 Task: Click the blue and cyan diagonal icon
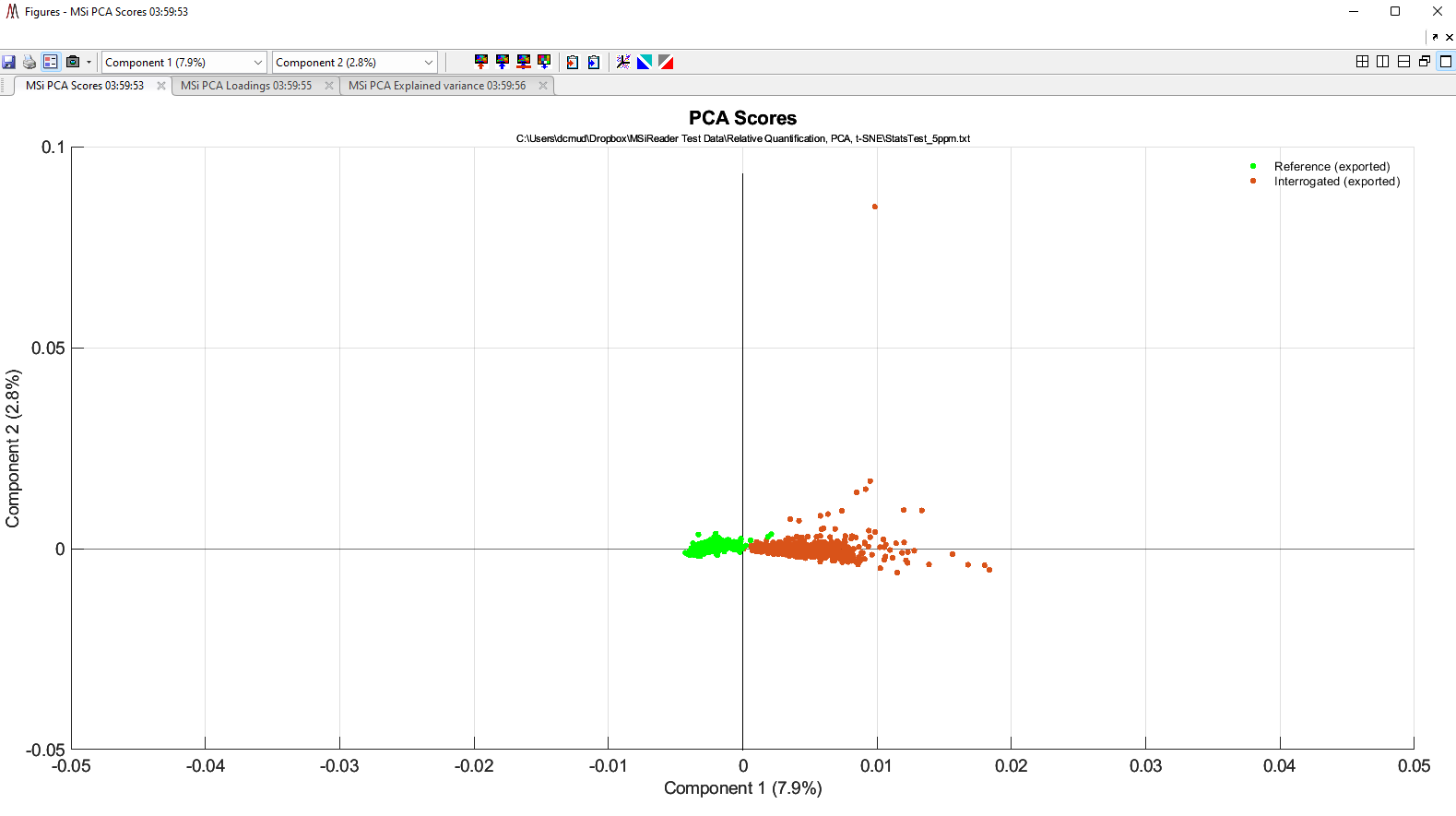point(645,62)
